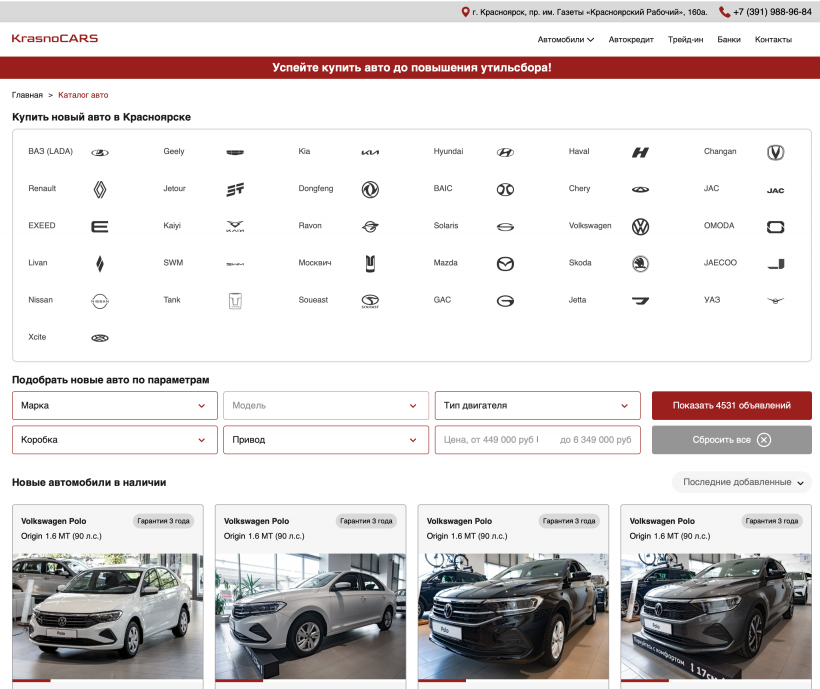The image size is (820, 689).
Task: Click the Kia logo icon
Action: (x=370, y=152)
